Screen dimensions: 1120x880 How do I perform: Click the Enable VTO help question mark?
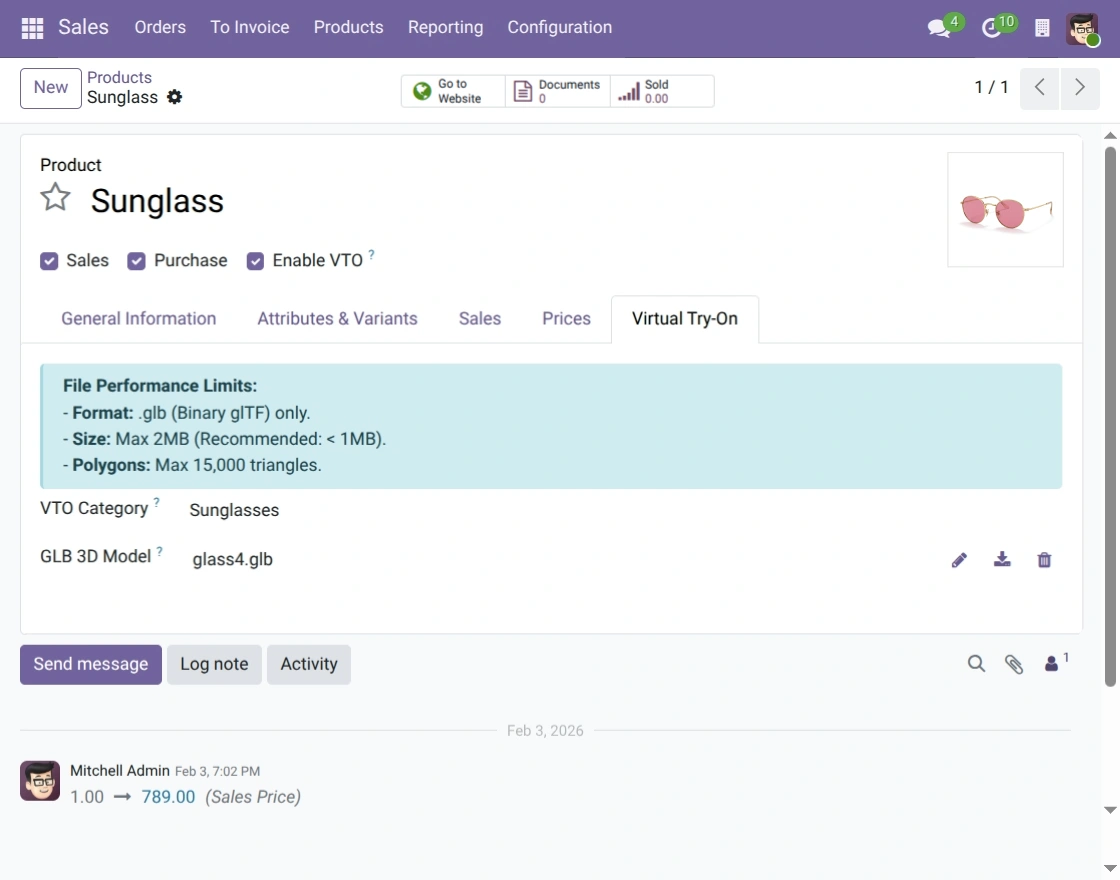pyautogui.click(x=371, y=254)
